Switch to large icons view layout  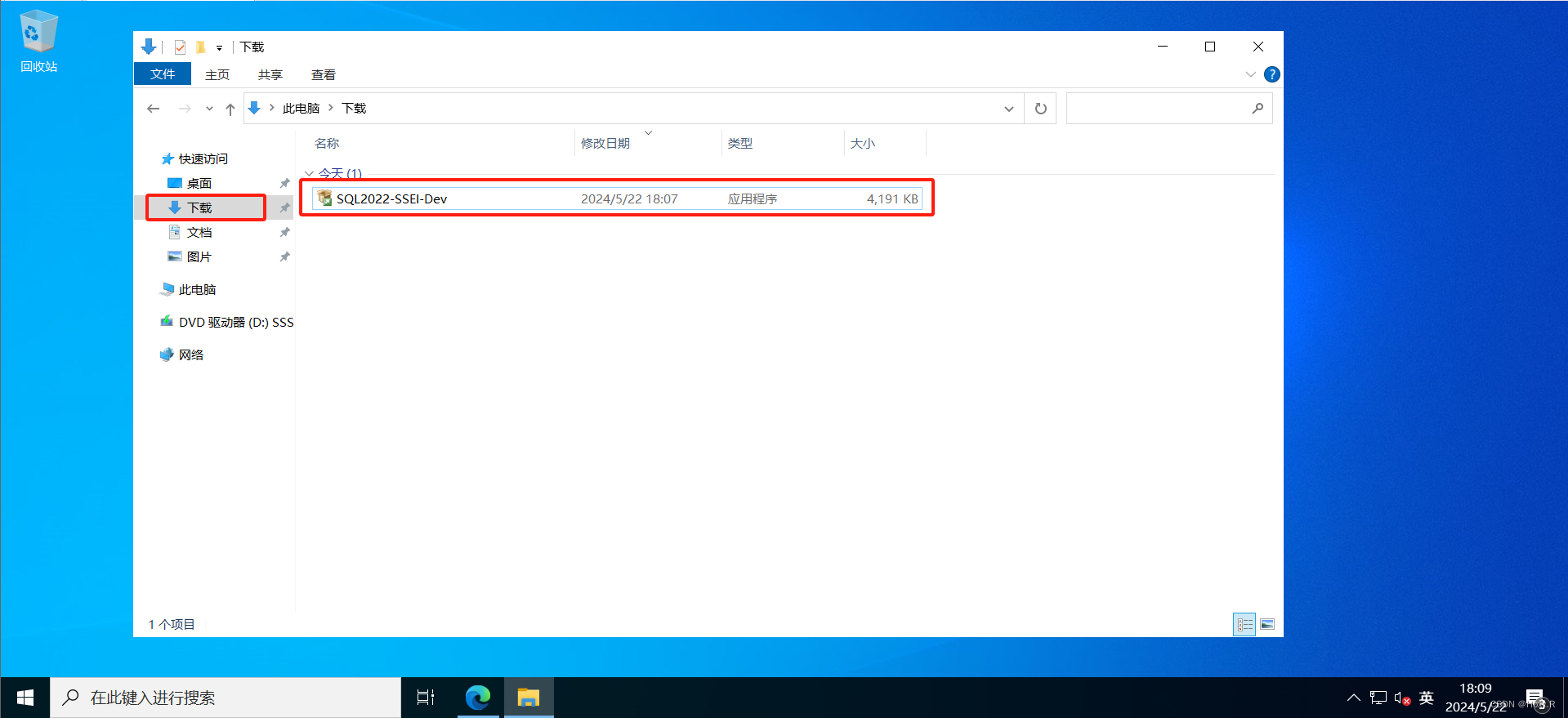(x=1266, y=624)
